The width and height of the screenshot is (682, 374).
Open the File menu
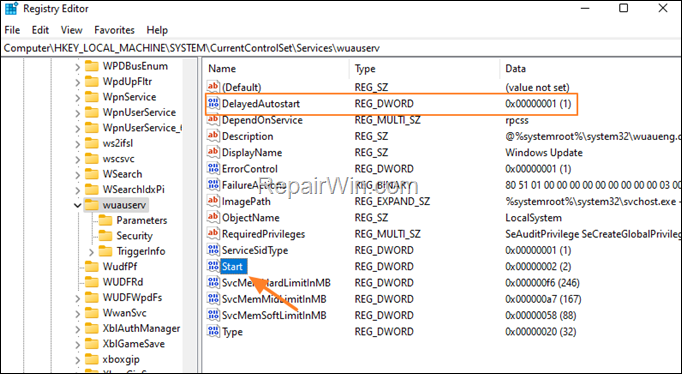point(12,30)
